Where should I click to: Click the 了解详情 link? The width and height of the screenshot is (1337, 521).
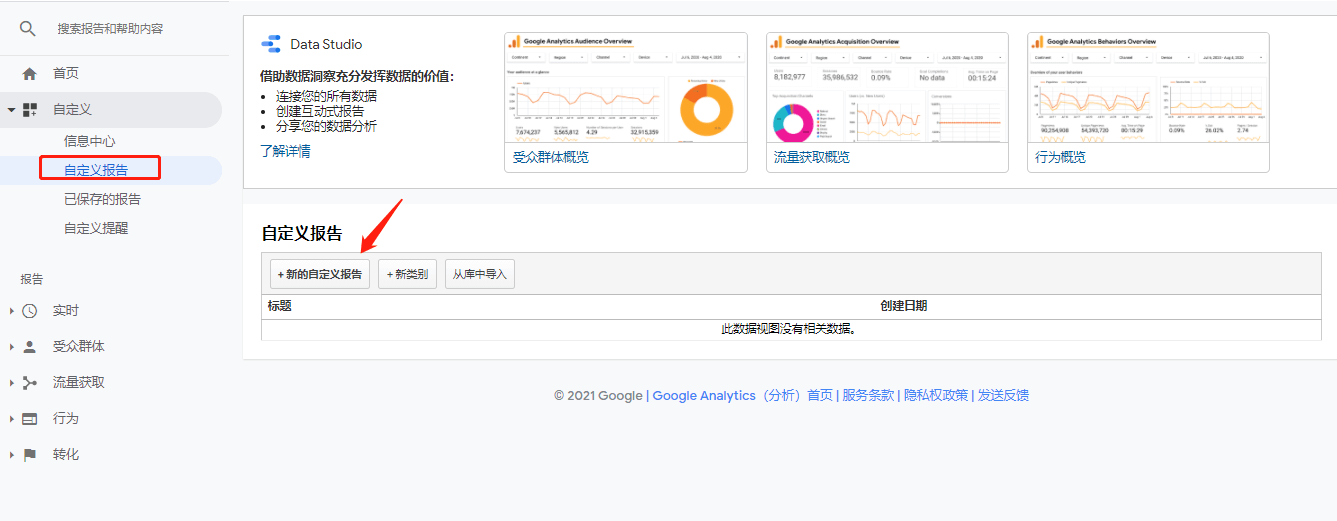click(x=285, y=151)
